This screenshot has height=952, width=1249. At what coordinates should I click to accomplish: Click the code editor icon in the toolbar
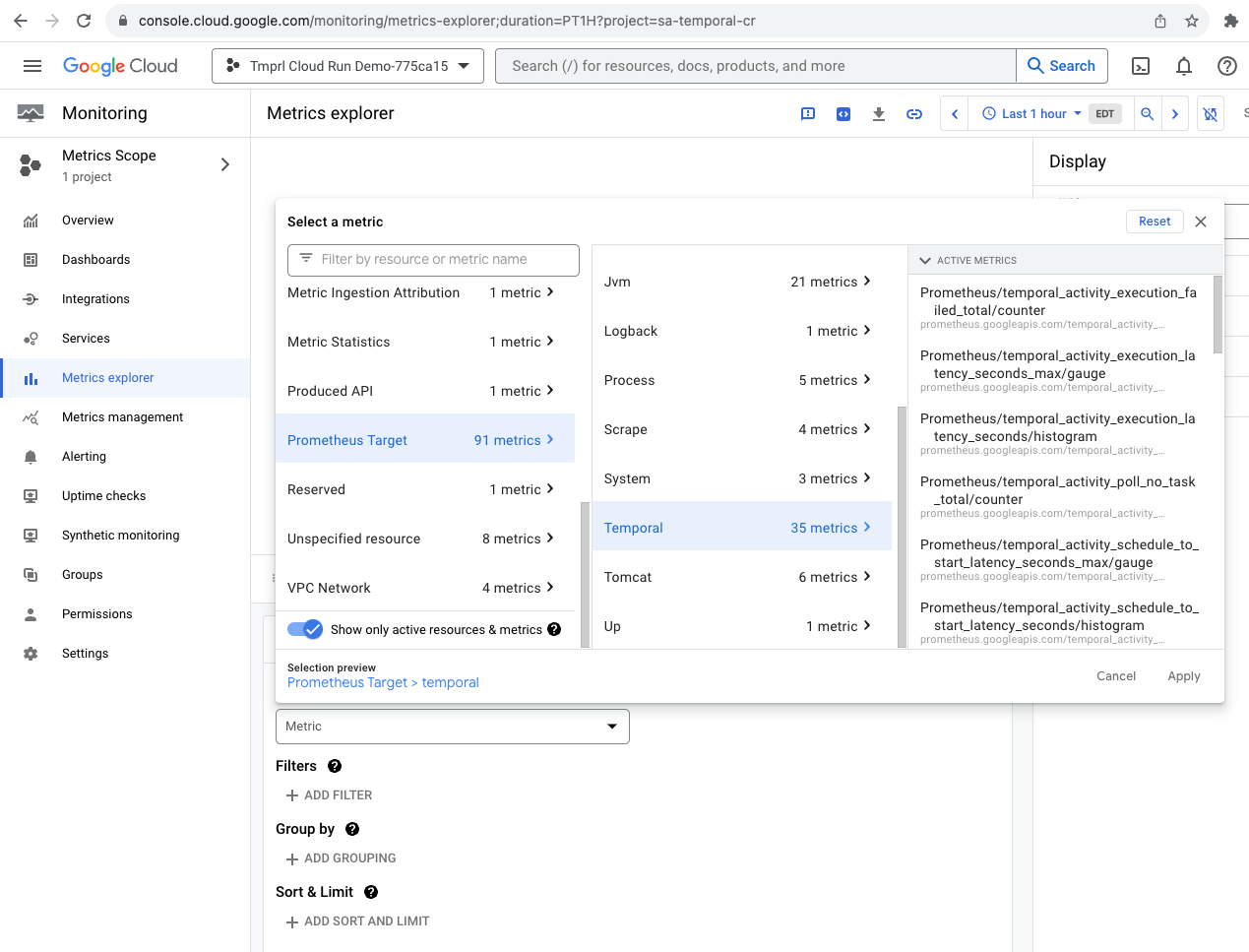click(x=843, y=114)
